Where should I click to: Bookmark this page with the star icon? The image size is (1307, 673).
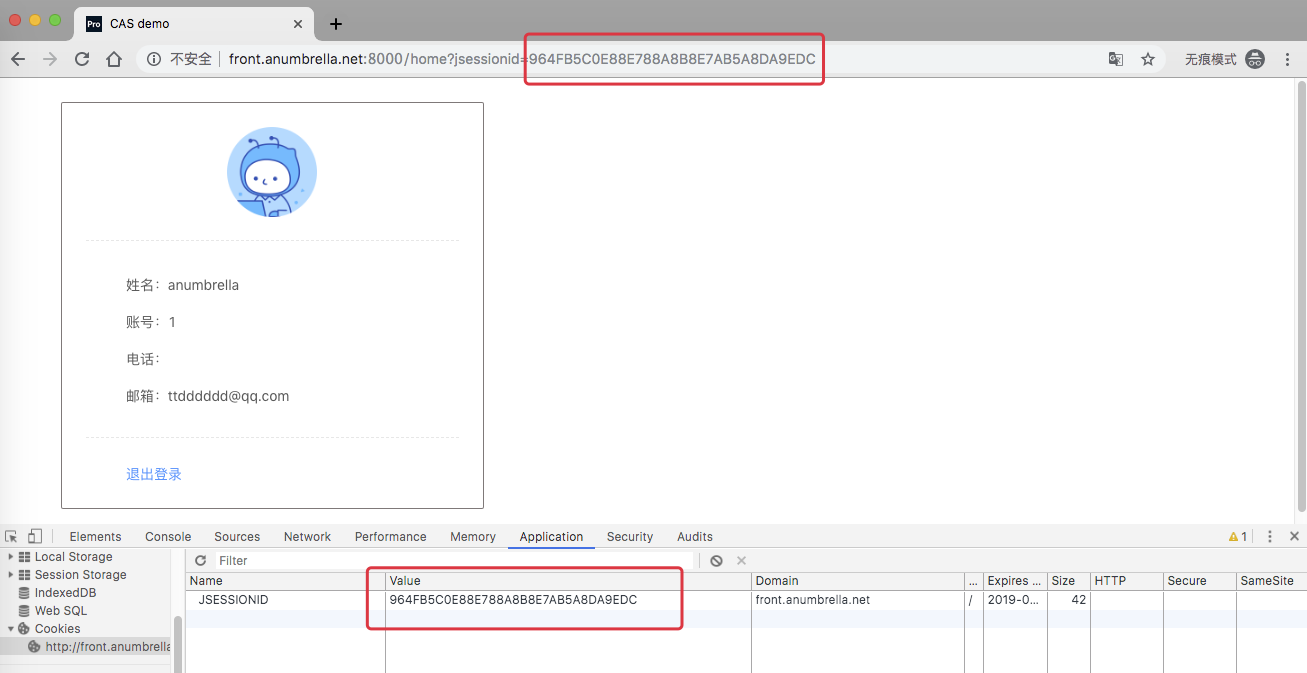[x=1148, y=59]
